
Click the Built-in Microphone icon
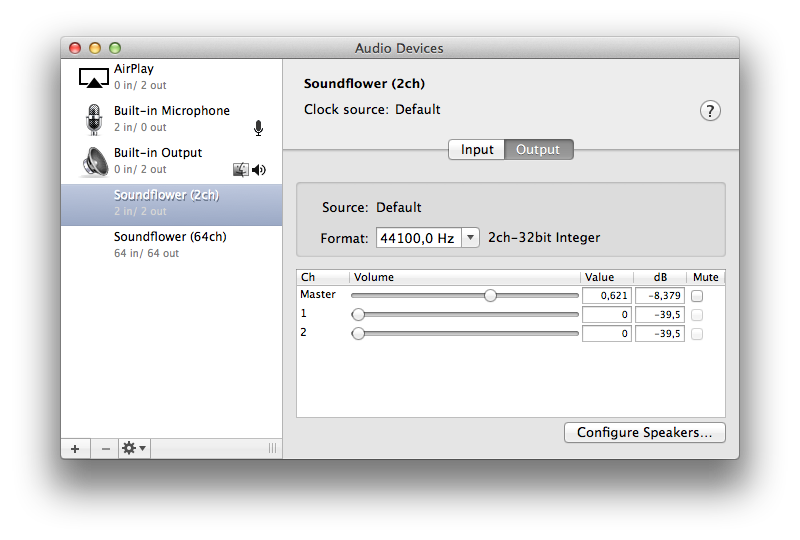point(94,119)
